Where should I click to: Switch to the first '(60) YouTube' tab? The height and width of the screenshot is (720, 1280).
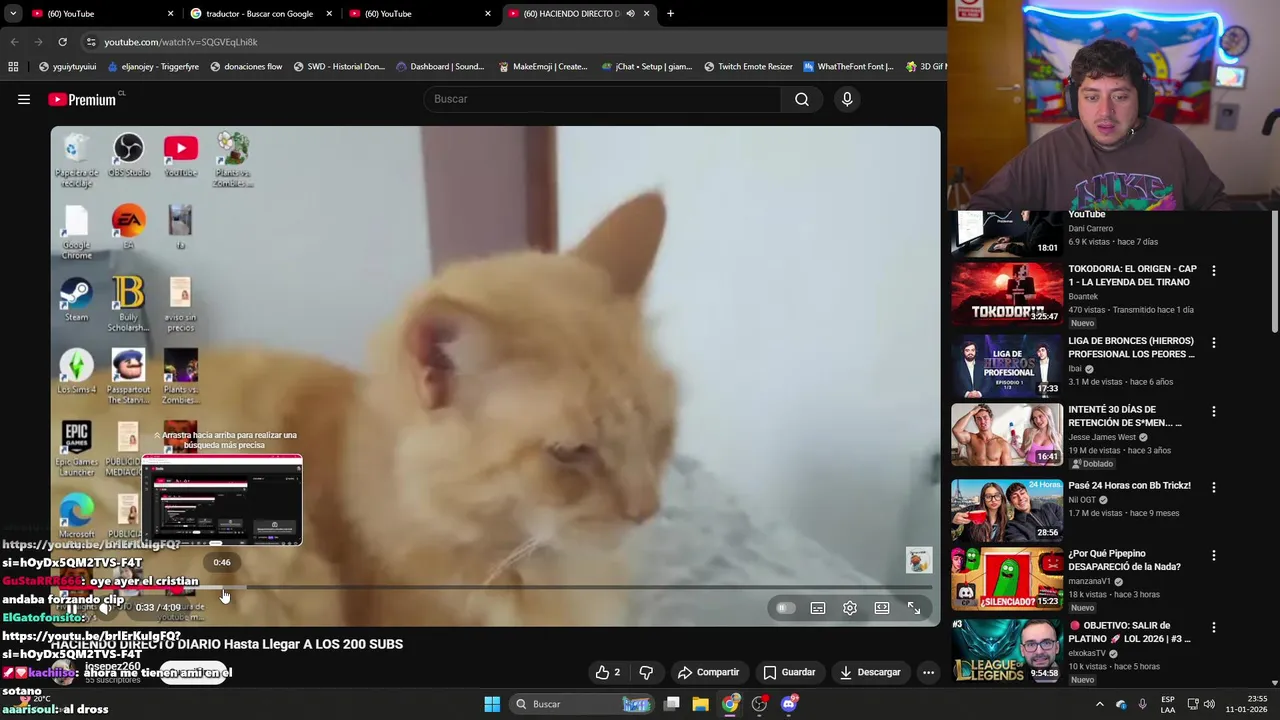click(x=103, y=14)
